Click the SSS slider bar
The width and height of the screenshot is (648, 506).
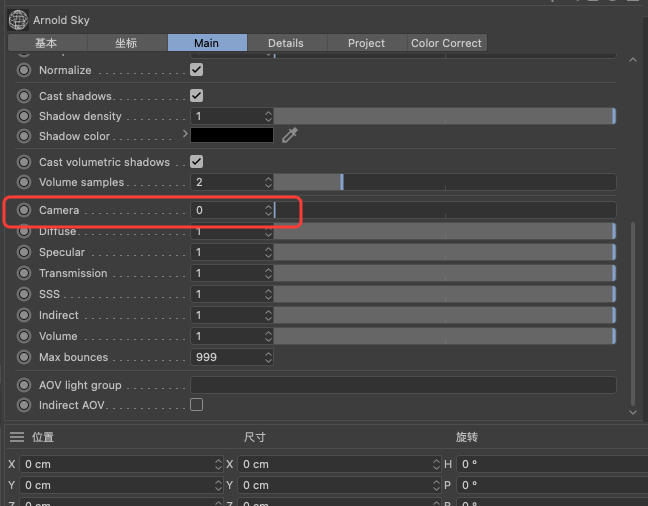click(445, 294)
